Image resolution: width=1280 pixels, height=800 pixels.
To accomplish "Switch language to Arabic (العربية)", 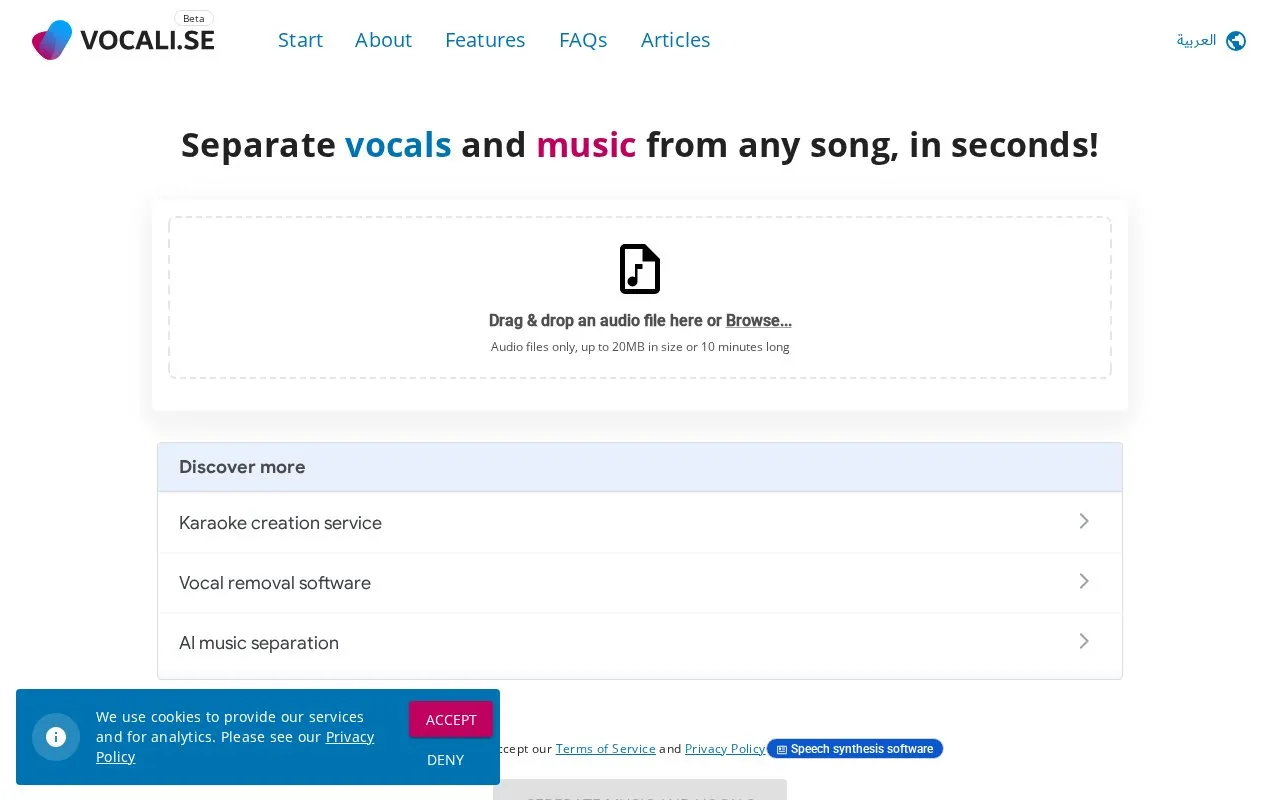I will (1196, 41).
